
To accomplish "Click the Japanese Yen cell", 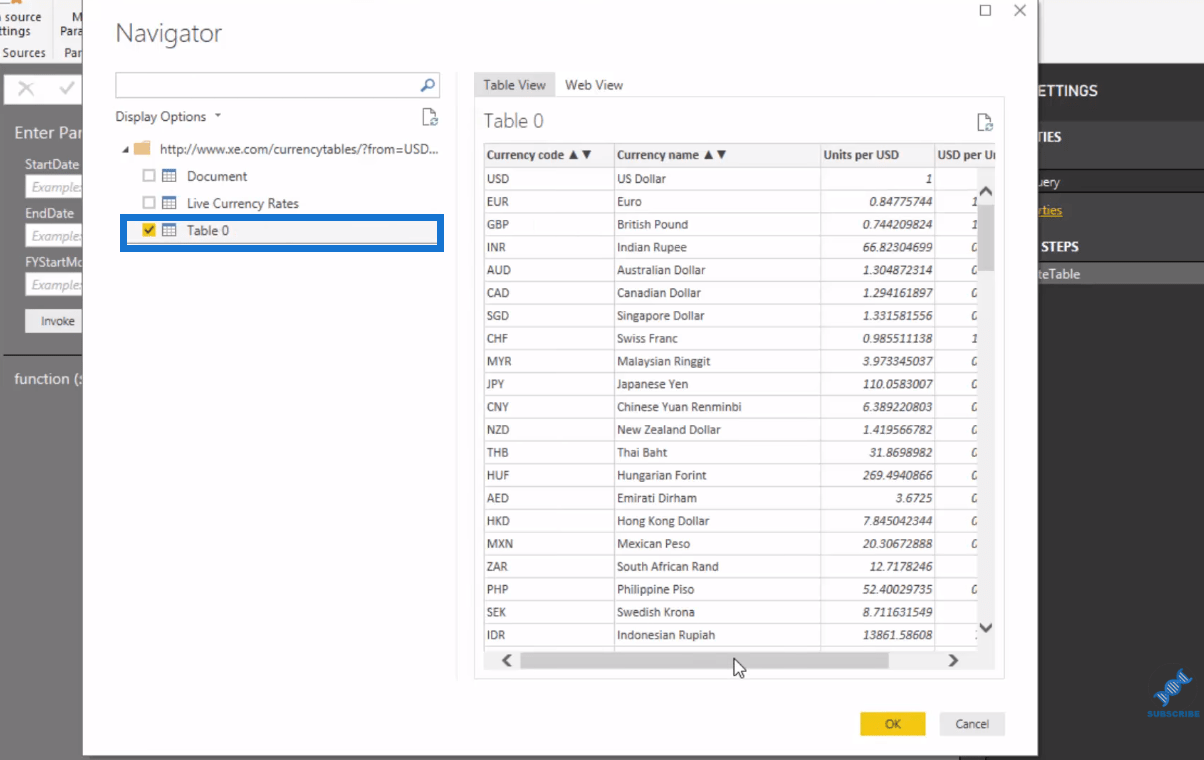I will 717,384.
